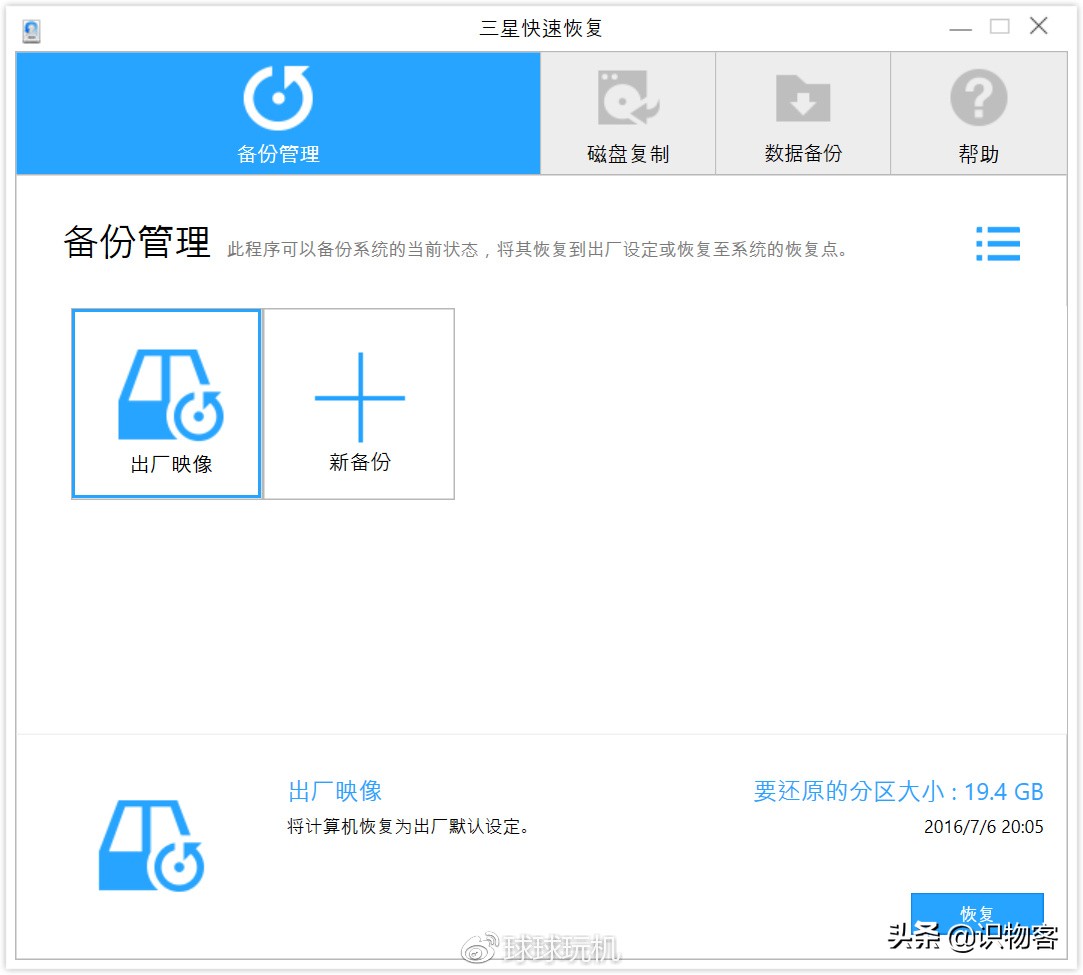
Task: Click the blue list view icon
Action: click(997, 244)
